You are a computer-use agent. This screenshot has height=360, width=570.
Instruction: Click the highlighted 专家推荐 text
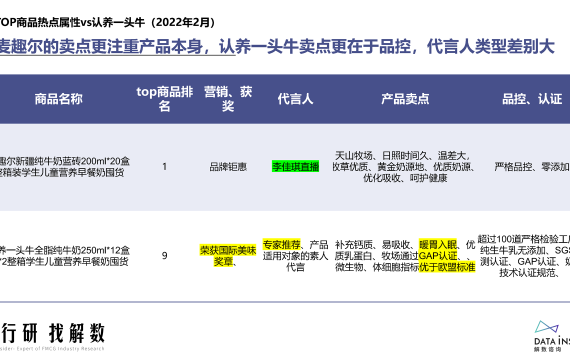click(282, 244)
